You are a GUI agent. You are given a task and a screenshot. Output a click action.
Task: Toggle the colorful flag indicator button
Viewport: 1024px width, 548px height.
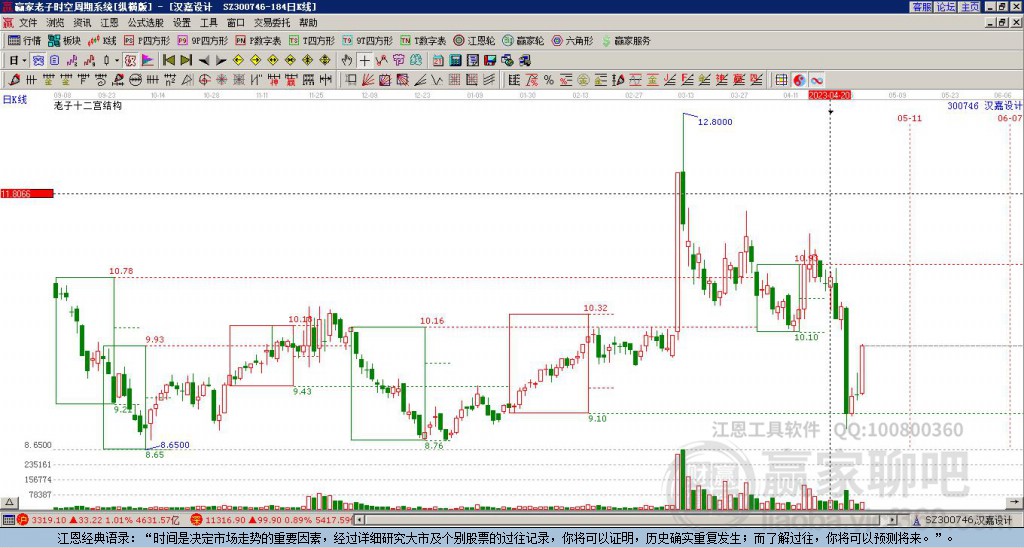point(148,60)
